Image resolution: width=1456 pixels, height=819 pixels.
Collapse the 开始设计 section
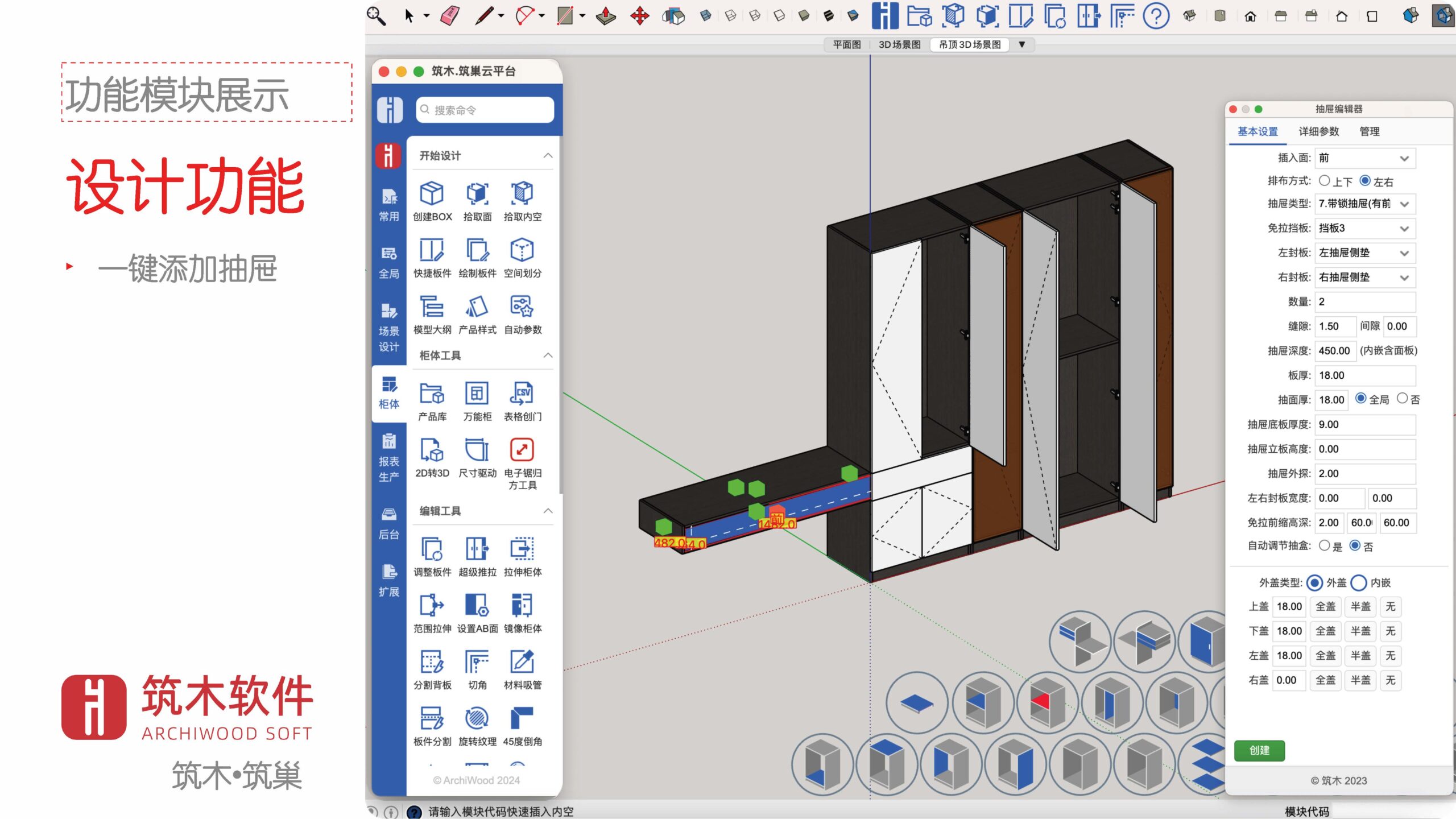click(x=548, y=156)
